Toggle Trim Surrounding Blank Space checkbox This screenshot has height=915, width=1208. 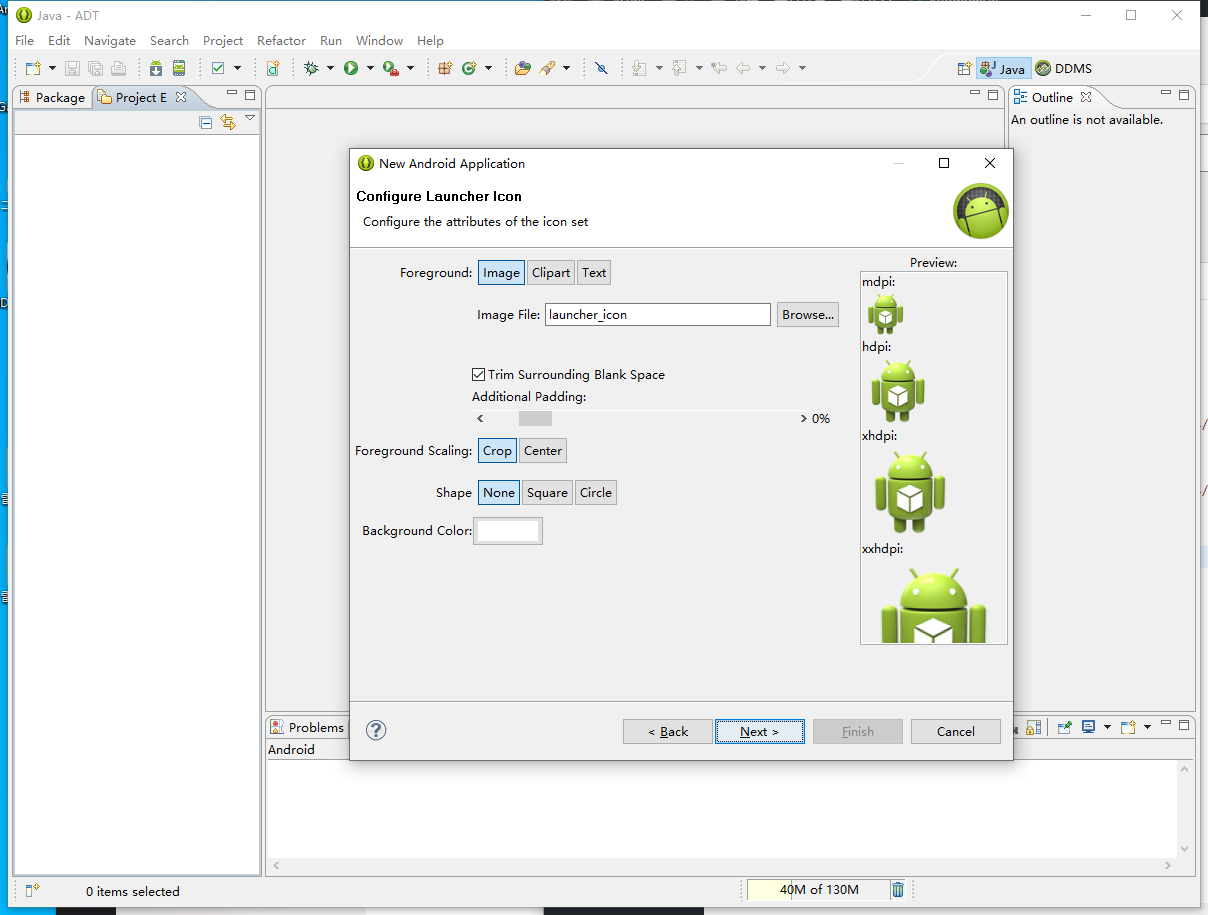[478, 374]
